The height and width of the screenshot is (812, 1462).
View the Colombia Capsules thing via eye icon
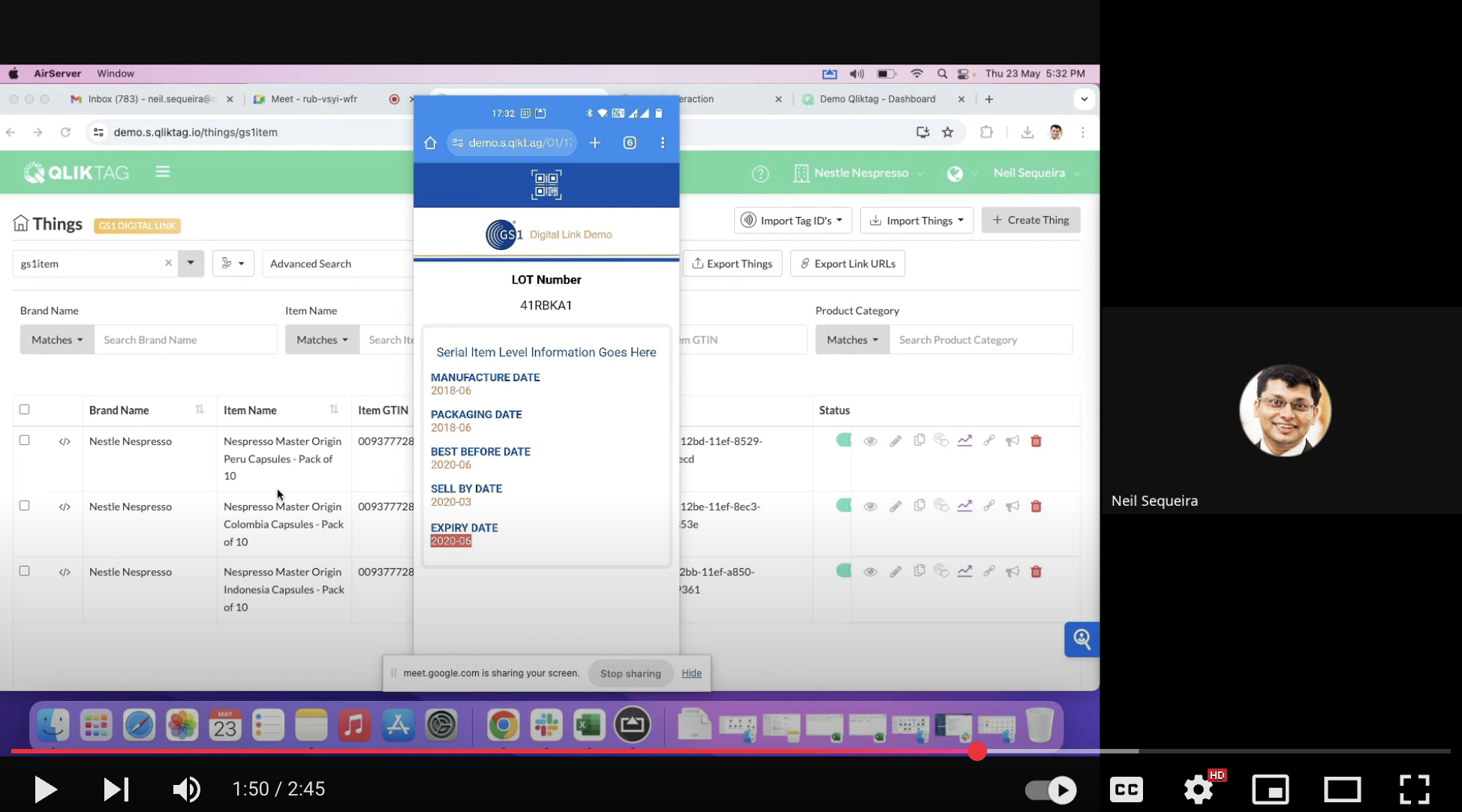coord(870,507)
